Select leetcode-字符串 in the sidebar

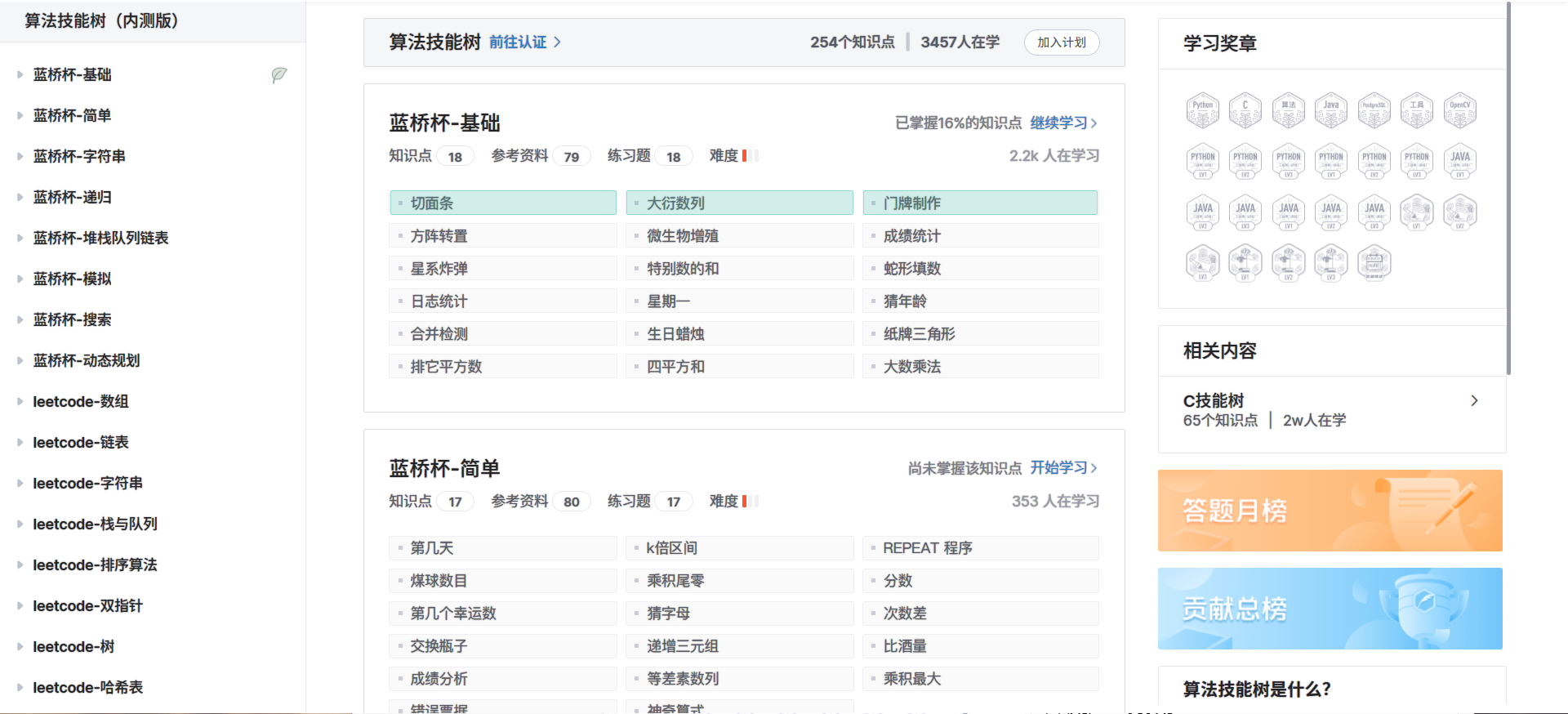pos(87,483)
